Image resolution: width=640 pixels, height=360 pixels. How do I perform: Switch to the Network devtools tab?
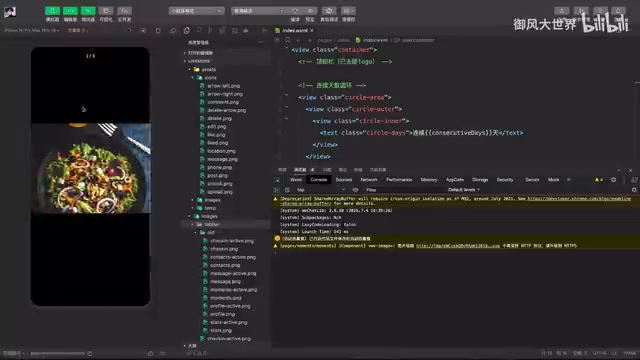[369, 180]
